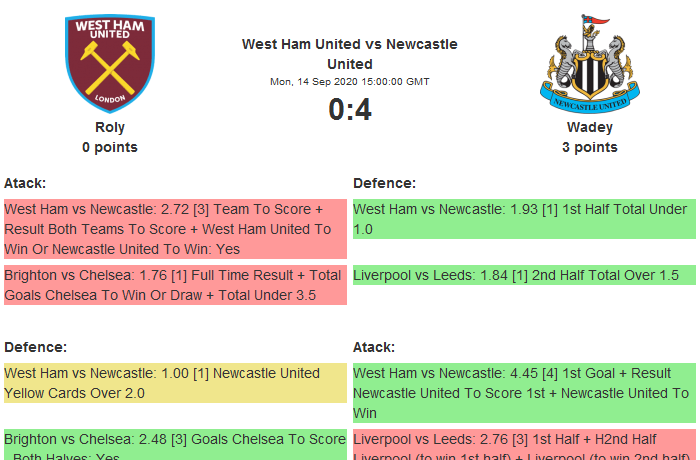This screenshot has width=700, height=460.
Task: Select yellow bet Newcastle United Yellow Cards Over 2.0
Action: click(x=175, y=383)
